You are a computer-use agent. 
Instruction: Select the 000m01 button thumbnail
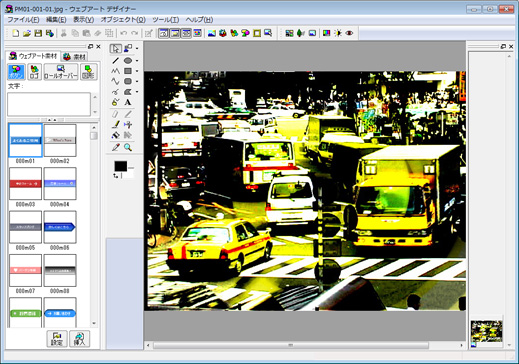[25, 140]
